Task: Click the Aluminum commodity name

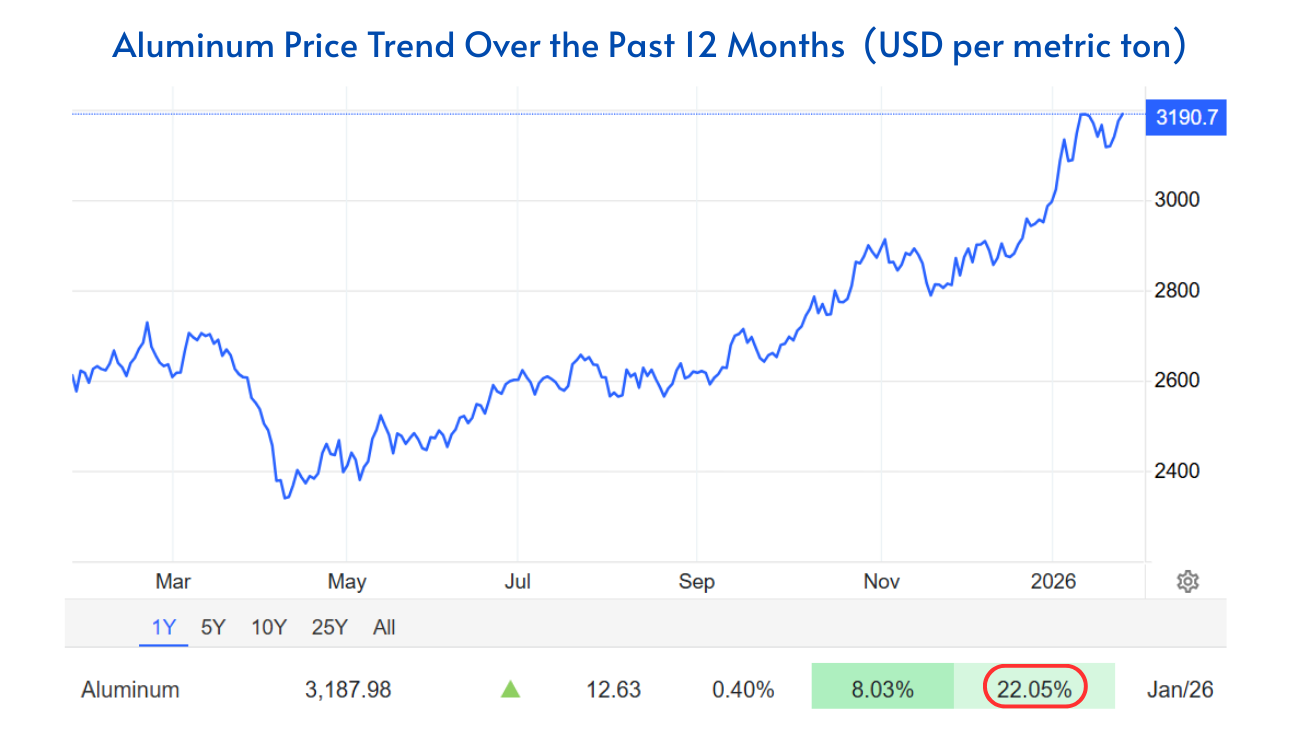Action: tap(130, 689)
